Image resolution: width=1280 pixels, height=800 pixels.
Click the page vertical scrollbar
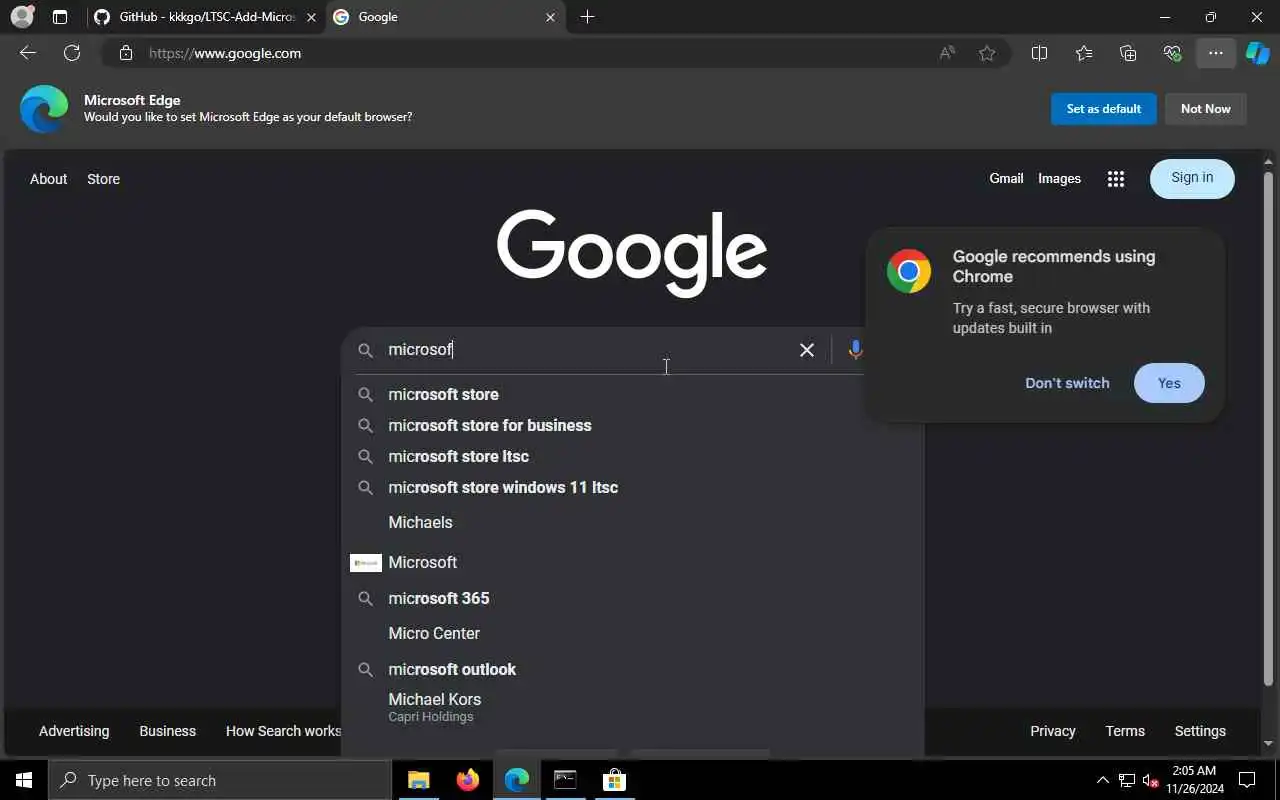pyautogui.click(x=1269, y=430)
